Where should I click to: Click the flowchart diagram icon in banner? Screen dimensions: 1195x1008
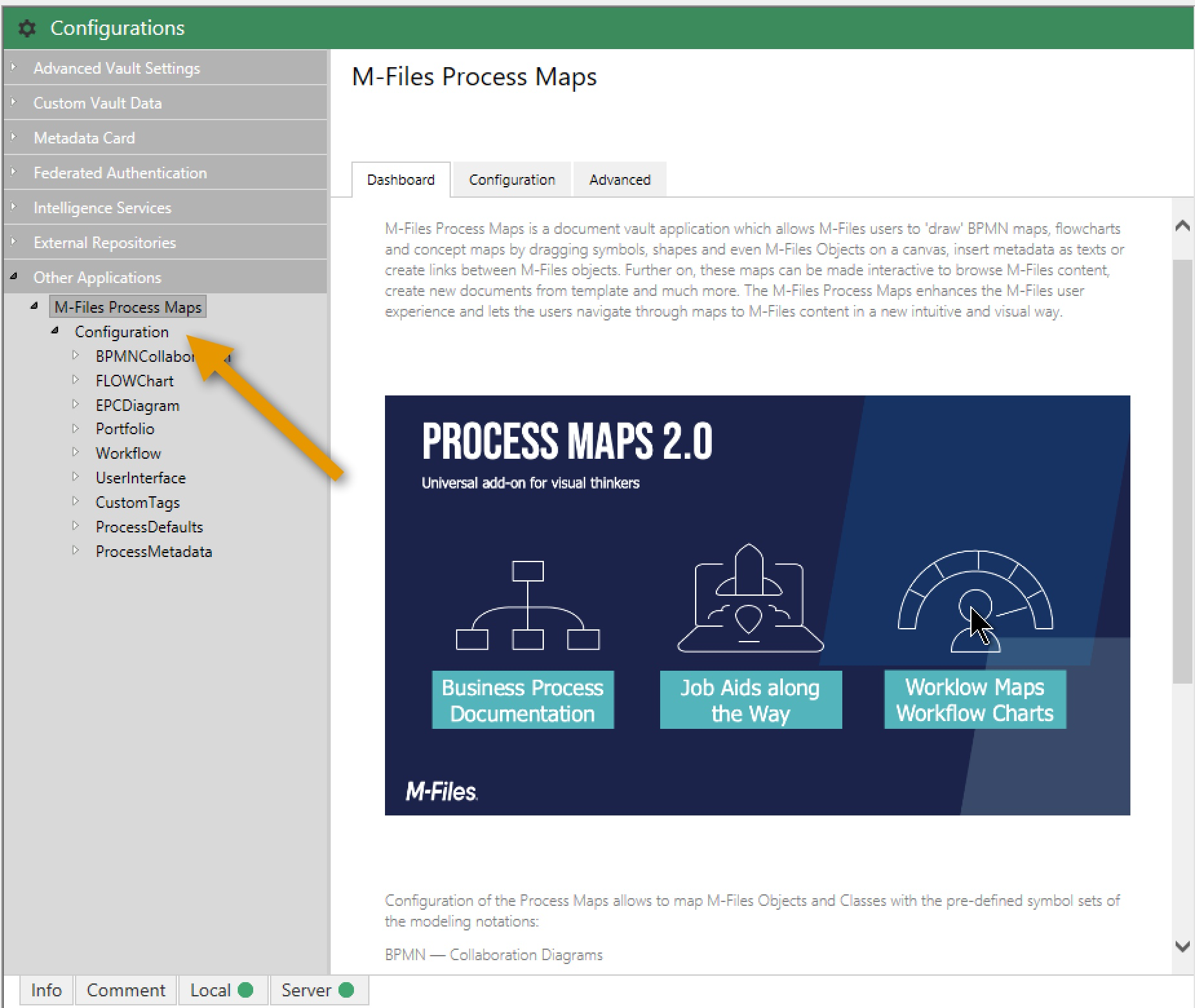coord(527,605)
